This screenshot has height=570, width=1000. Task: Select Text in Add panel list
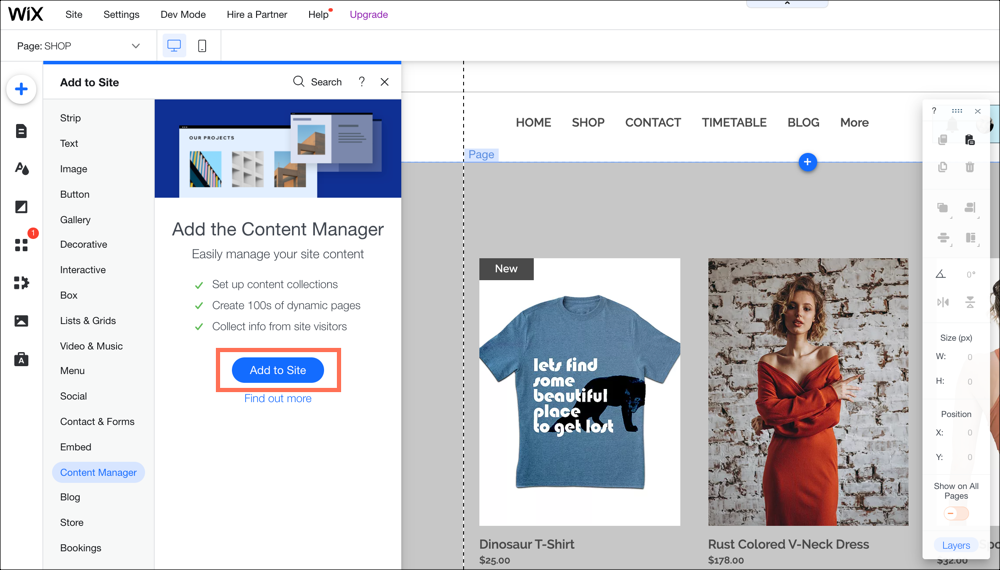point(69,143)
